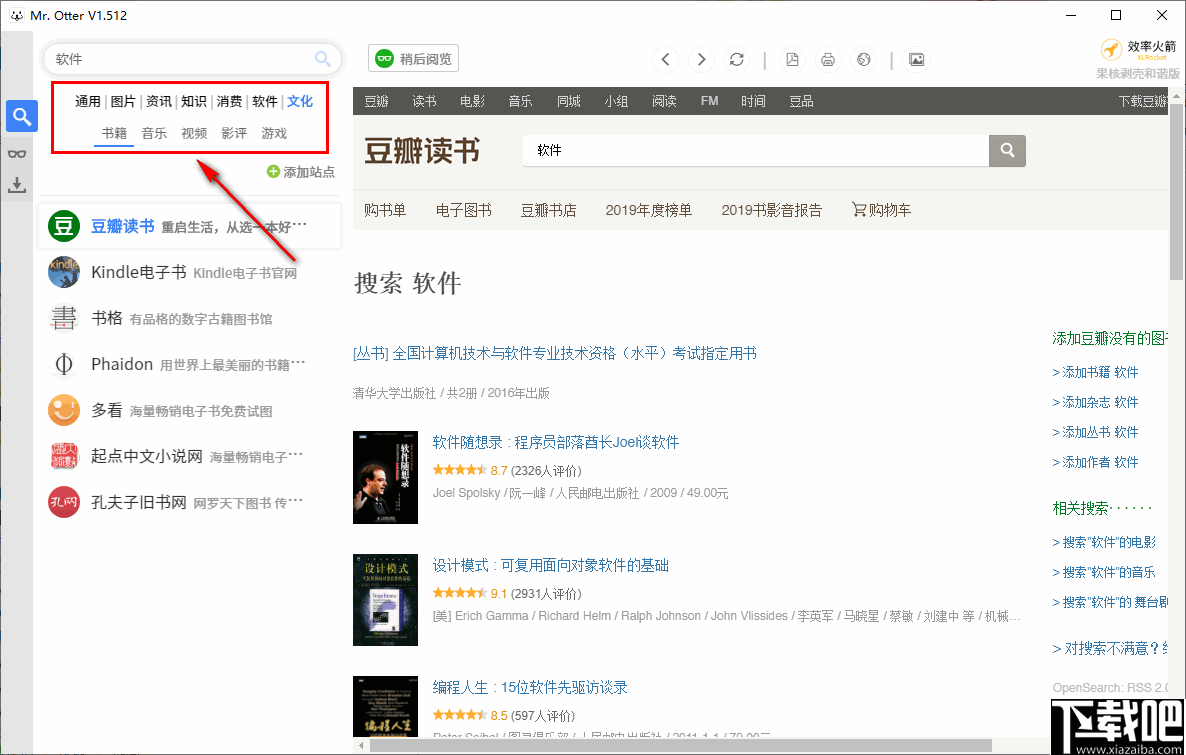Click the magnifier icon in the Mr. Otter search box
The height and width of the screenshot is (755, 1186).
323,59
